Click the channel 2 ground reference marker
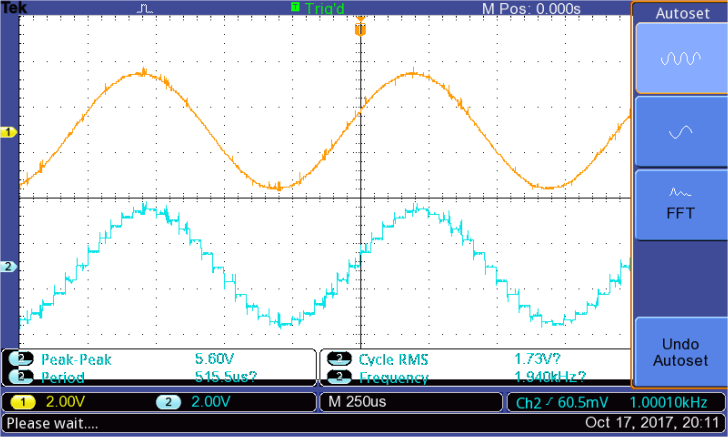Screen dimensions: 728x437 point(9,267)
